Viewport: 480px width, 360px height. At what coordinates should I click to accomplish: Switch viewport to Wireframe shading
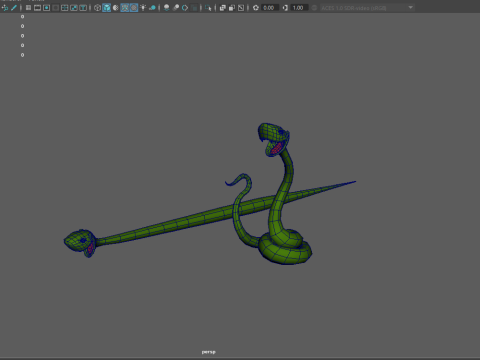97,8
